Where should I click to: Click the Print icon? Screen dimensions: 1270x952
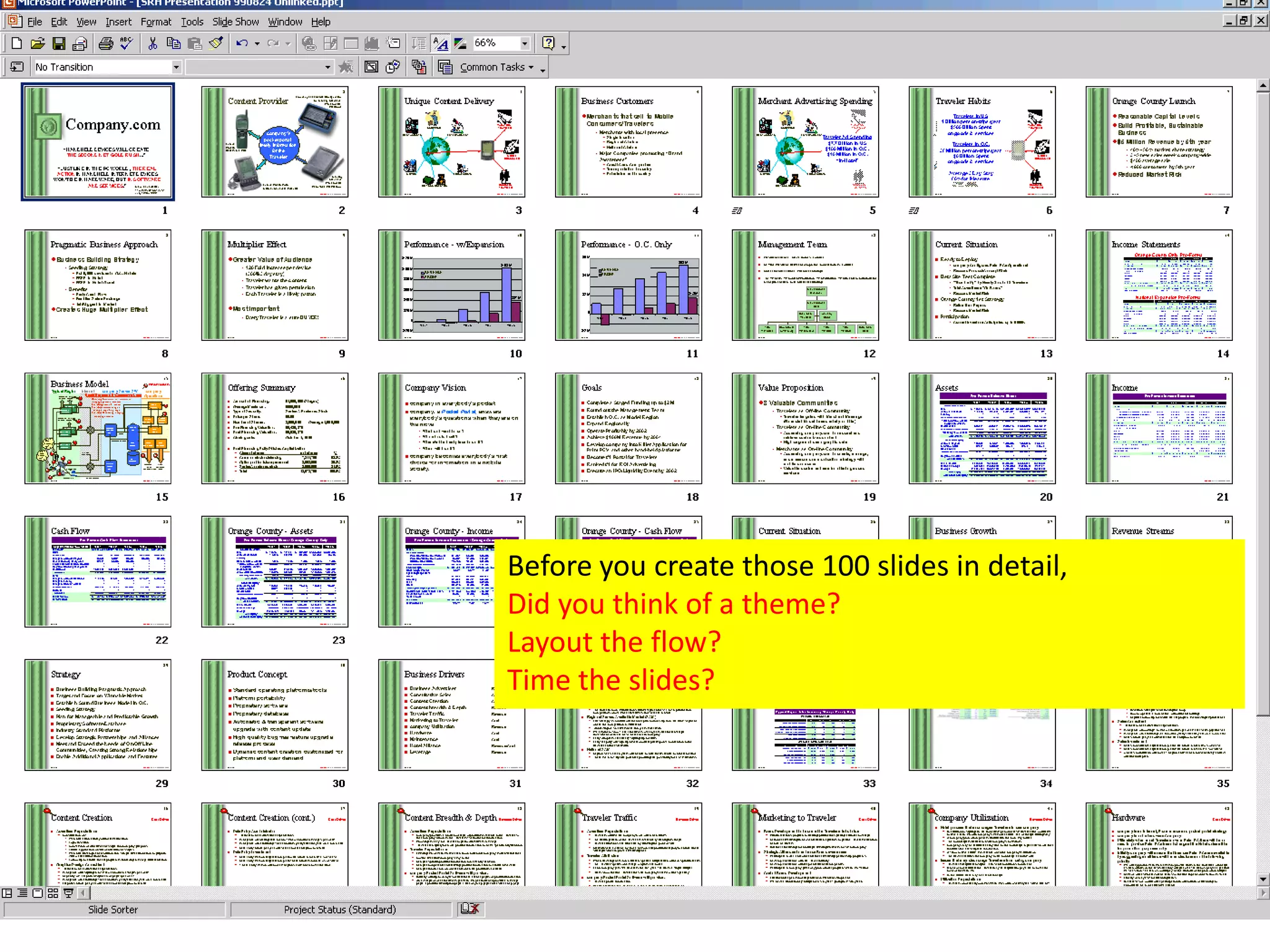coord(106,43)
